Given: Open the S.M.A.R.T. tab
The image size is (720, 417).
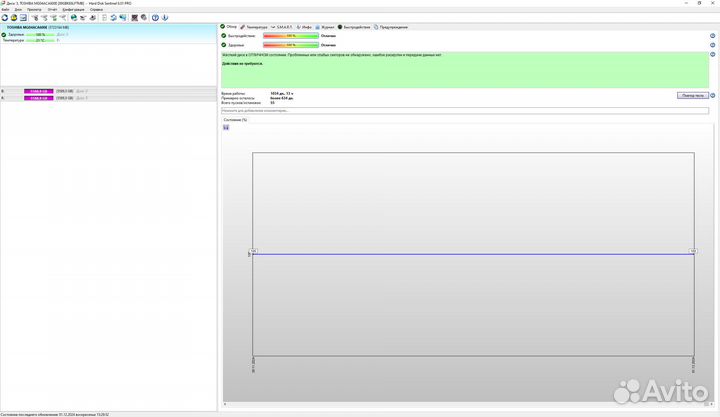Looking at the screenshot, I should (286, 27).
